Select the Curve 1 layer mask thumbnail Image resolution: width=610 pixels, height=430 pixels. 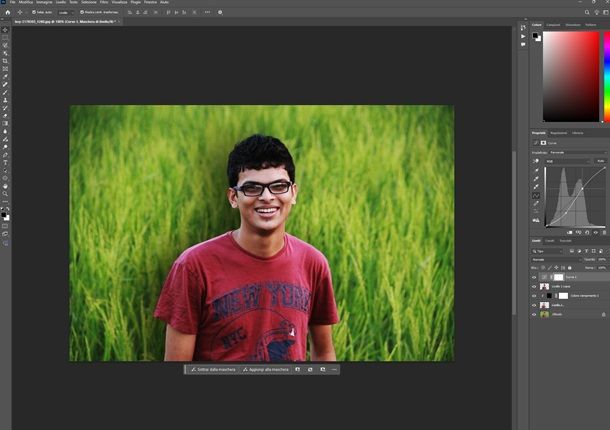click(x=559, y=277)
